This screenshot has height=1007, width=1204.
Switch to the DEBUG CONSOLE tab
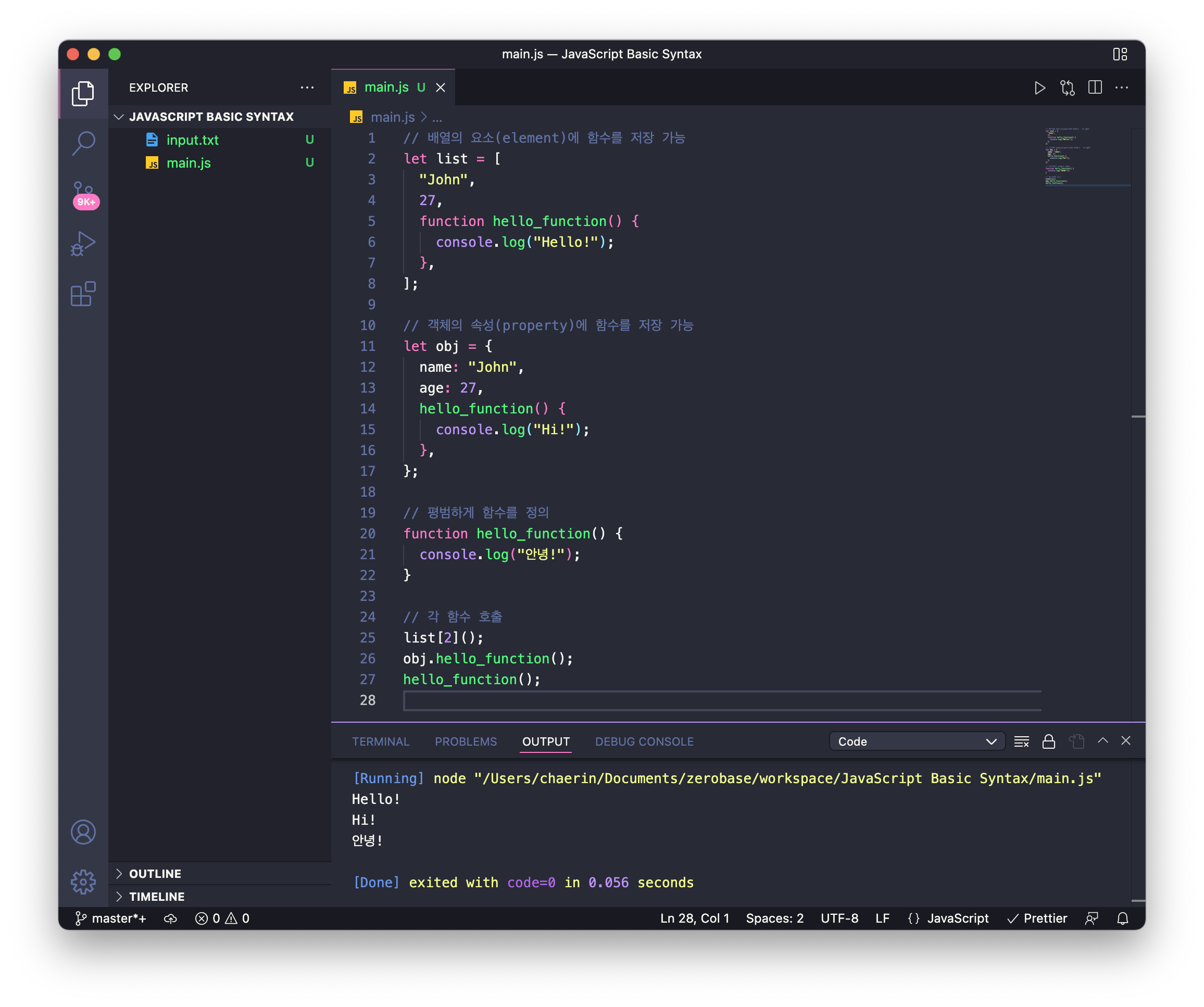coord(644,741)
